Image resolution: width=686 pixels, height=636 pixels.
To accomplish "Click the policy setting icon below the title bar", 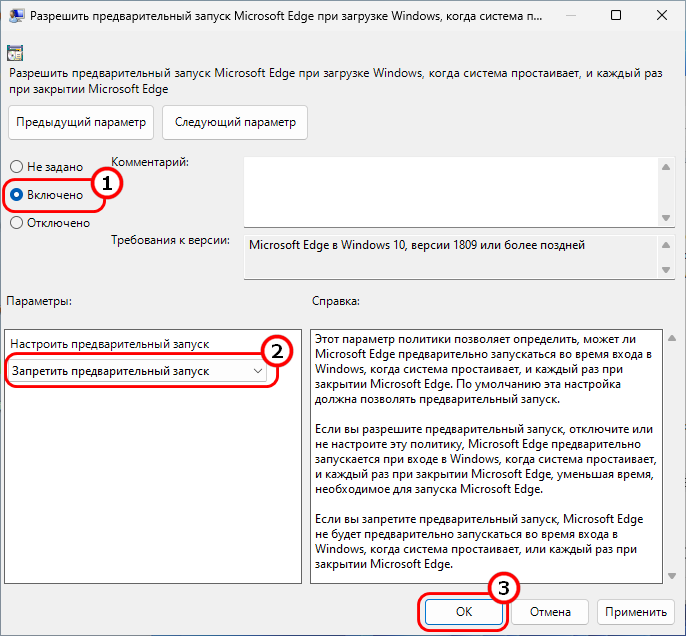I will (15, 53).
